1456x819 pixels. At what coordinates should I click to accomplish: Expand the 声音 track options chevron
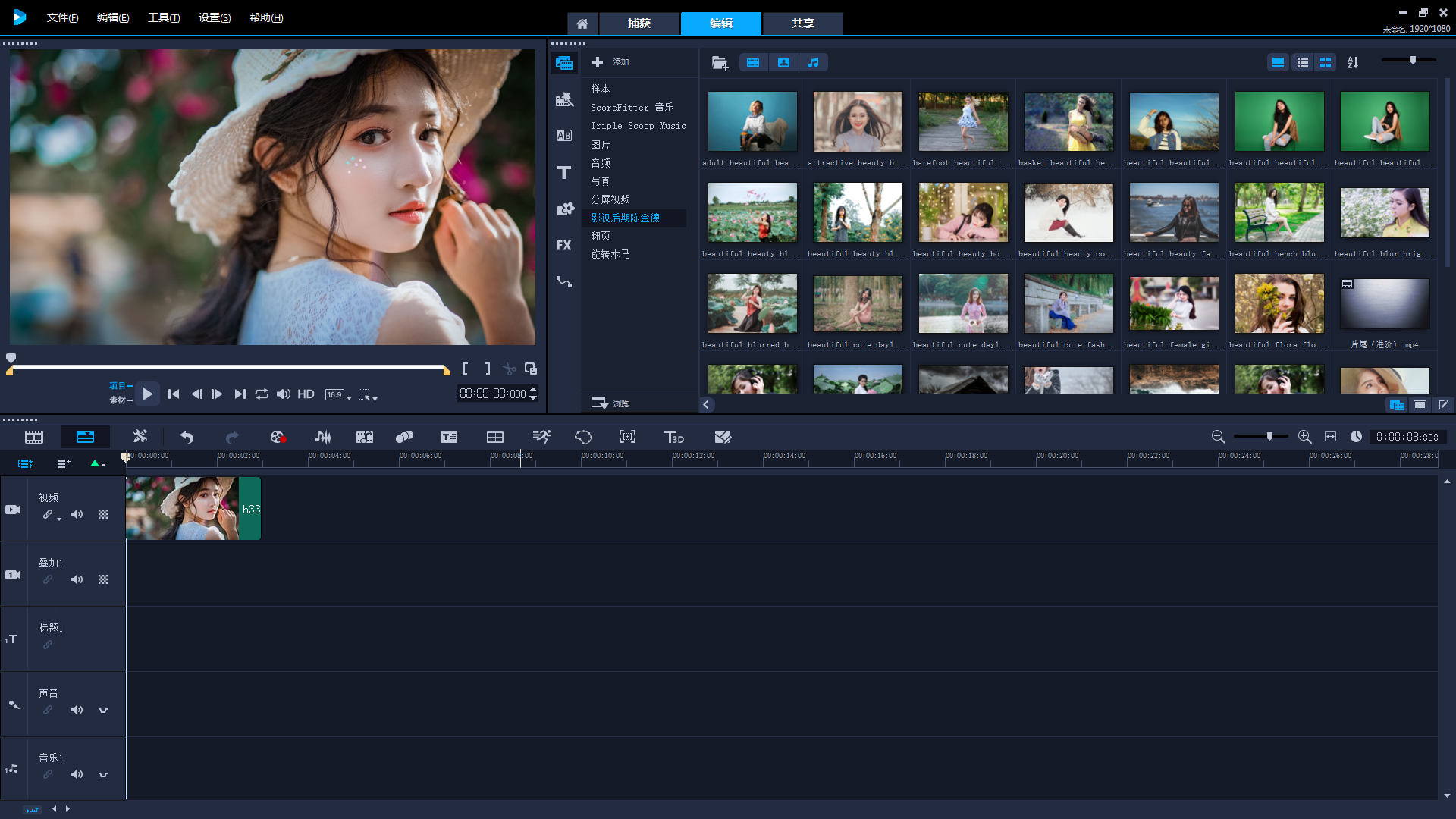[x=103, y=710]
